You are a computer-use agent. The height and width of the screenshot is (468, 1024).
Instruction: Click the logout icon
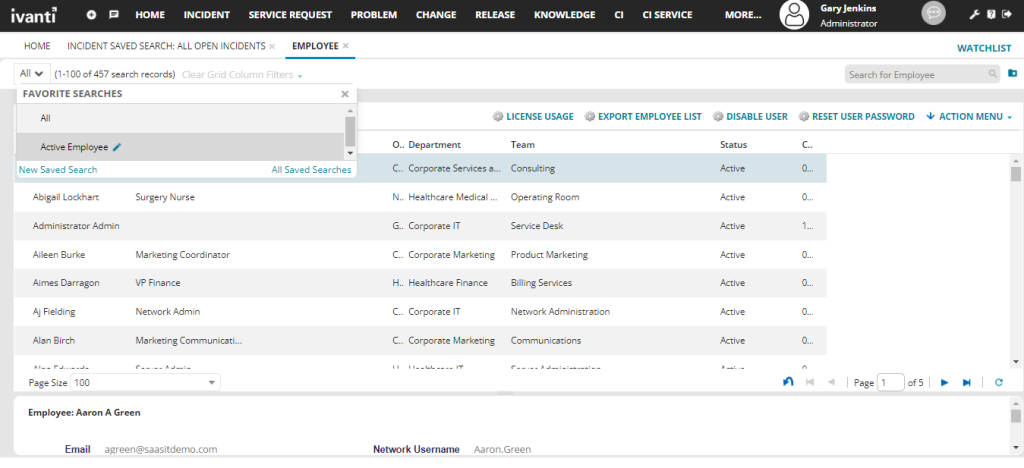(x=1006, y=14)
